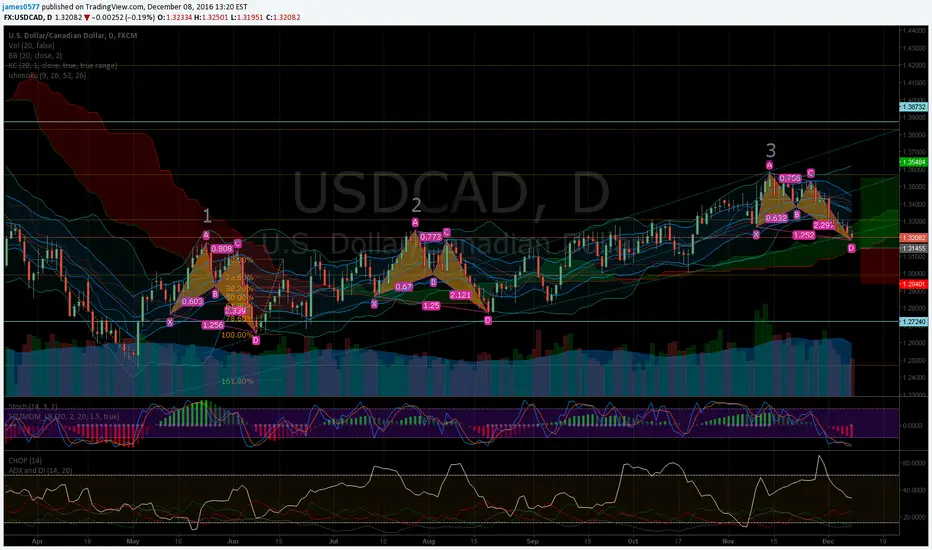
Task: Click the Jul label on time axis
Action: click(x=333, y=542)
